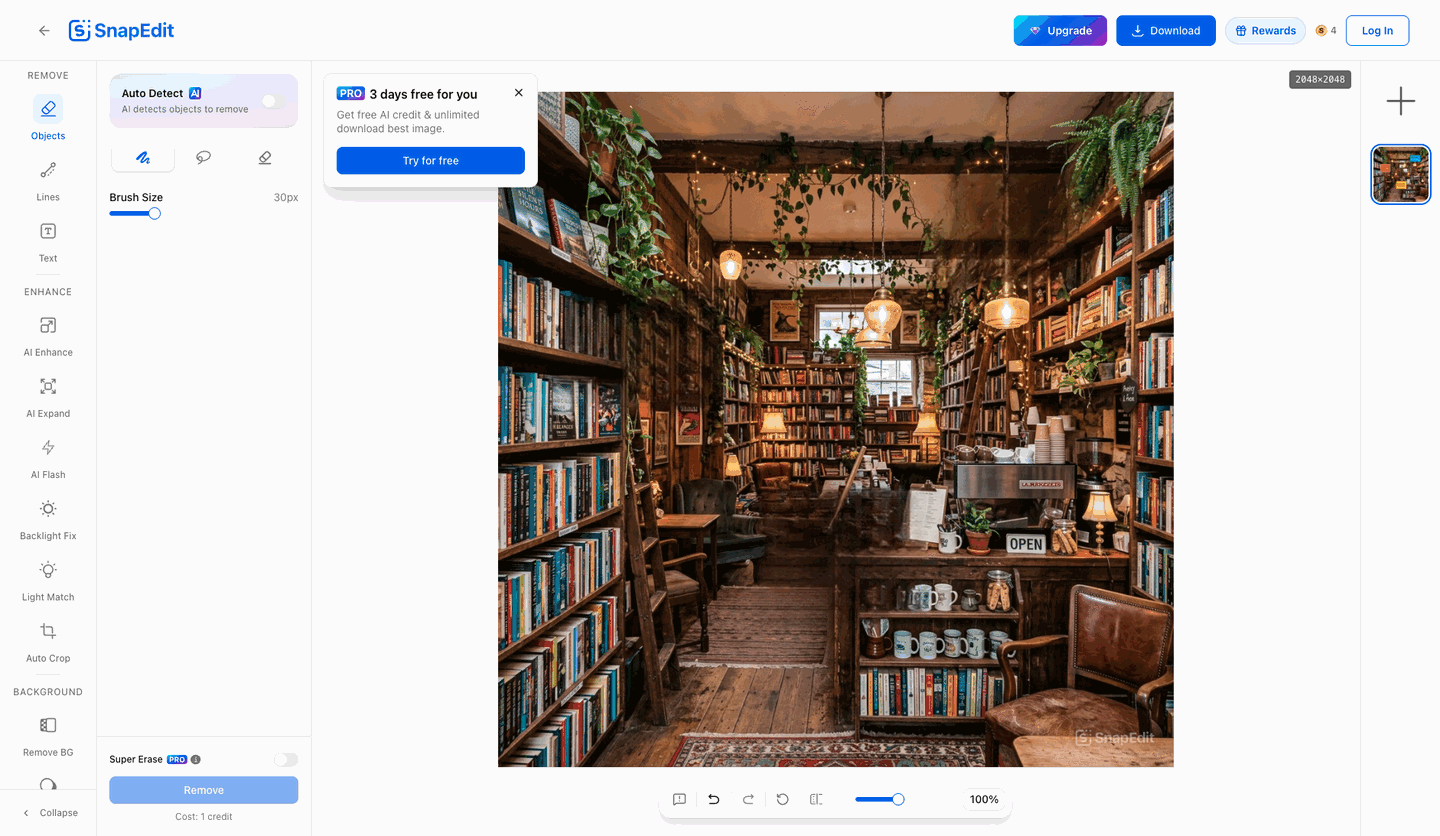Screen dimensions: 1440x836
Task: Click the 2048×2048 dimensions label
Action: click(1320, 79)
